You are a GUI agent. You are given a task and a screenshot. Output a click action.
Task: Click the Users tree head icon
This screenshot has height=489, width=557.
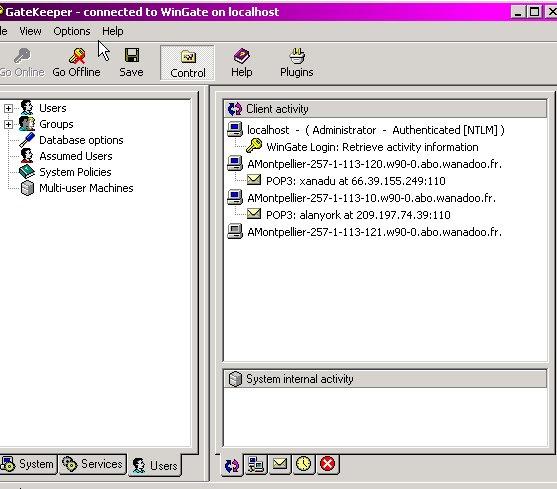point(27,108)
